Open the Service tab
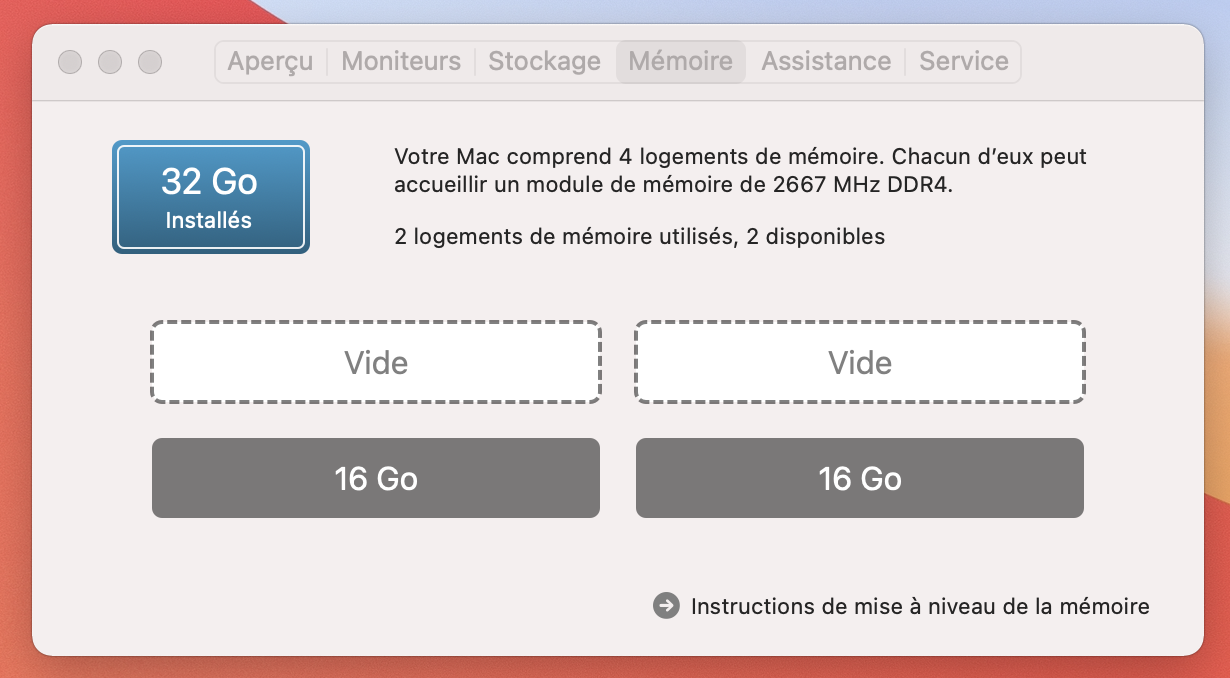 click(x=964, y=62)
